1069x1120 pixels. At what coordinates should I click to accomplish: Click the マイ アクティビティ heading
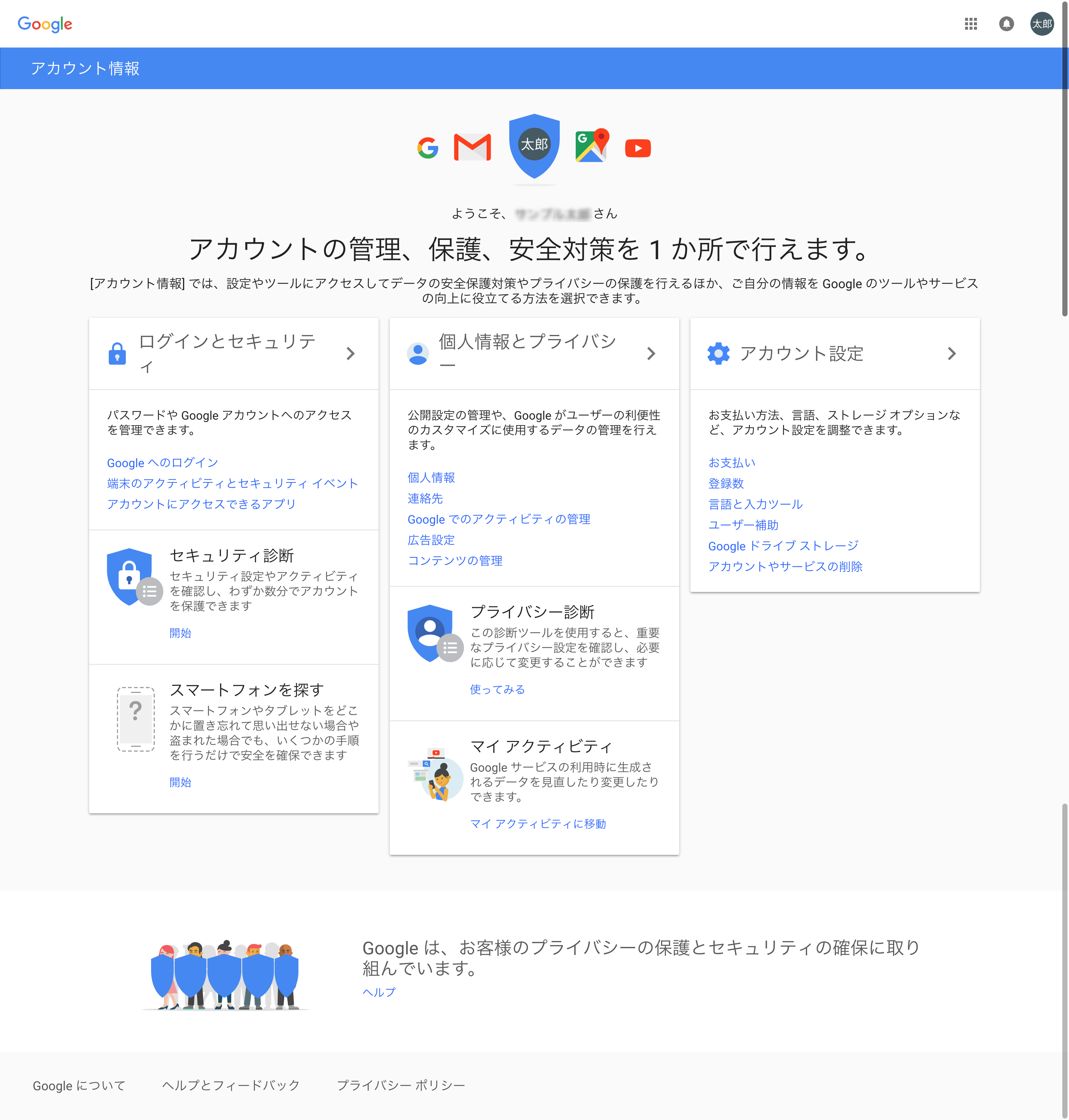pyautogui.click(x=541, y=746)
